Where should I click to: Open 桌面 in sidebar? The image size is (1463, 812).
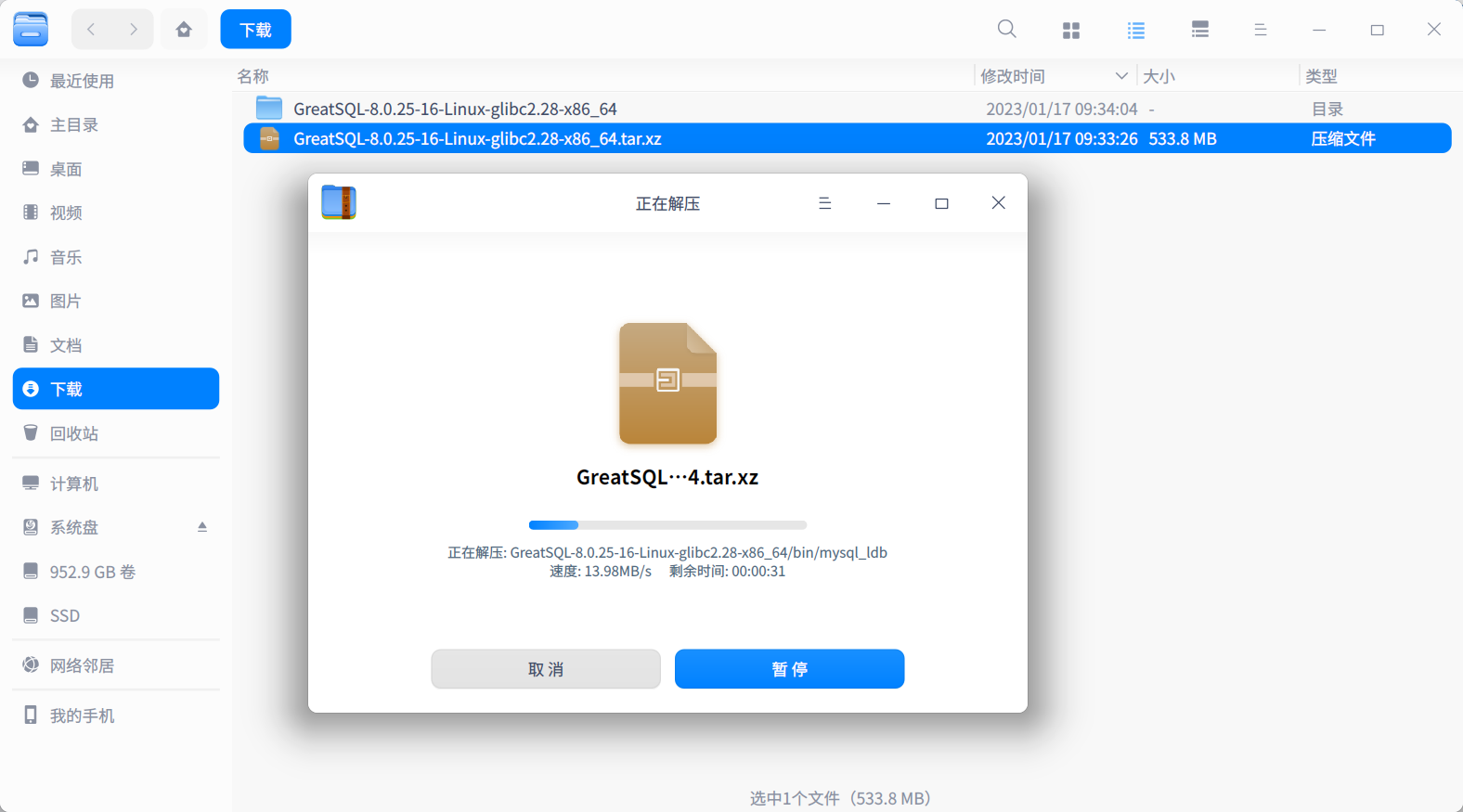point(116,169)
